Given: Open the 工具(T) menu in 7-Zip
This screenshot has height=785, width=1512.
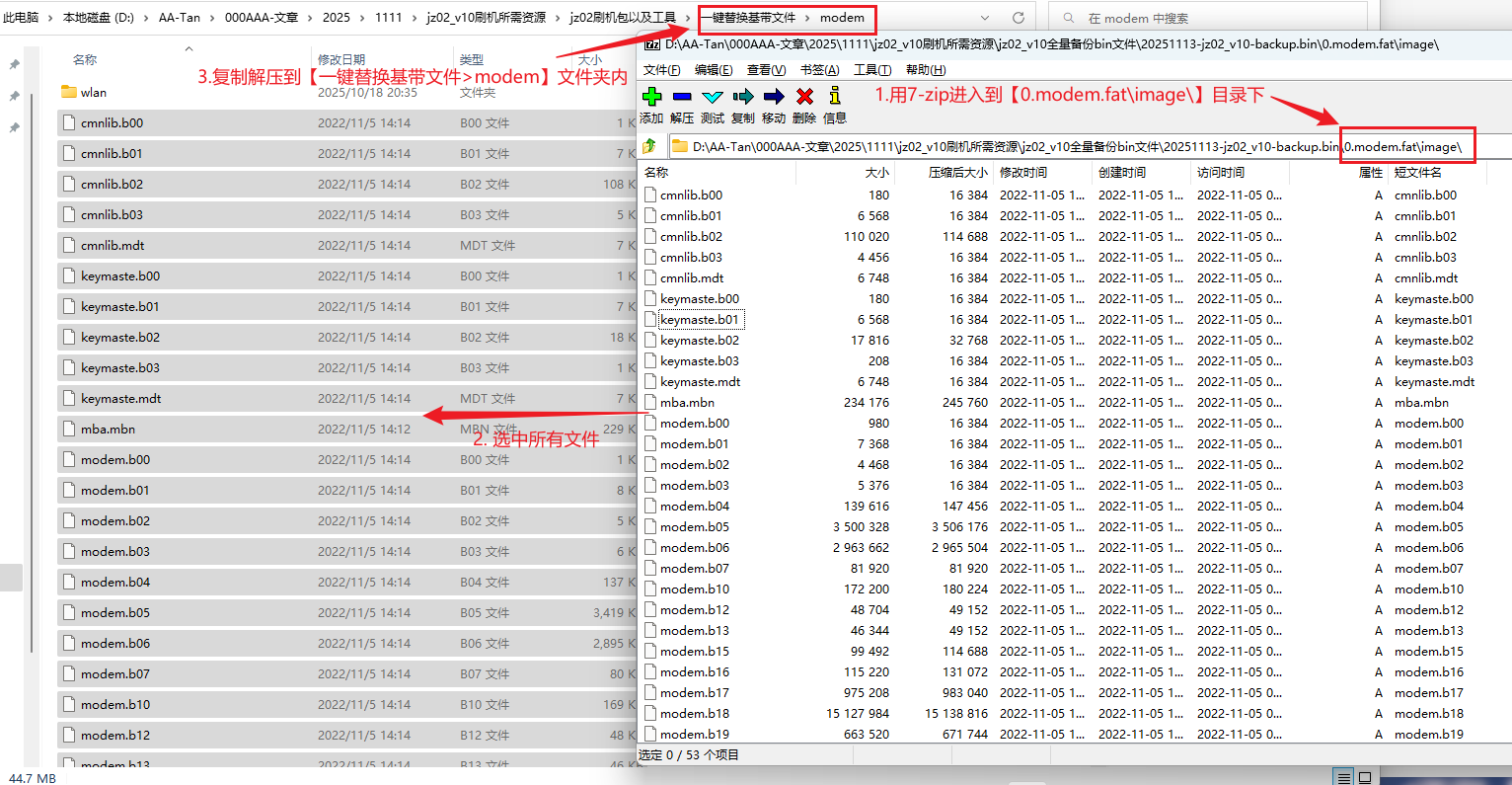Looking at the screenshot, I should 872,70.
